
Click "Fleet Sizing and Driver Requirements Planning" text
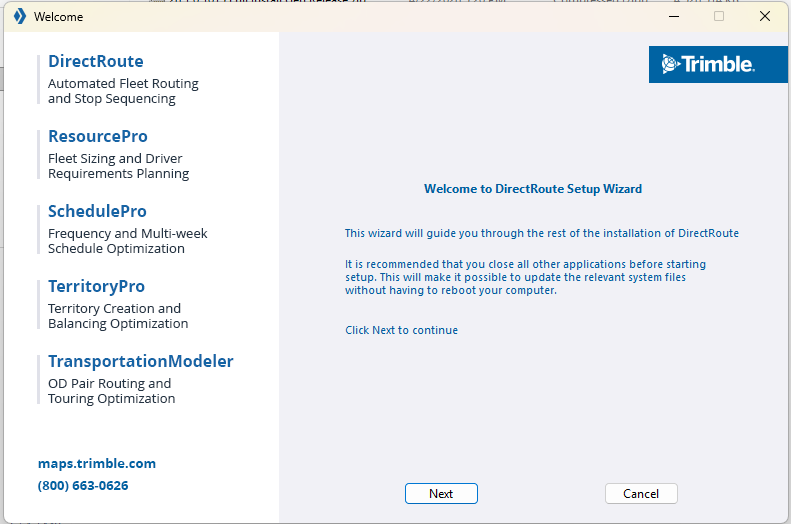tap(119, 166)
